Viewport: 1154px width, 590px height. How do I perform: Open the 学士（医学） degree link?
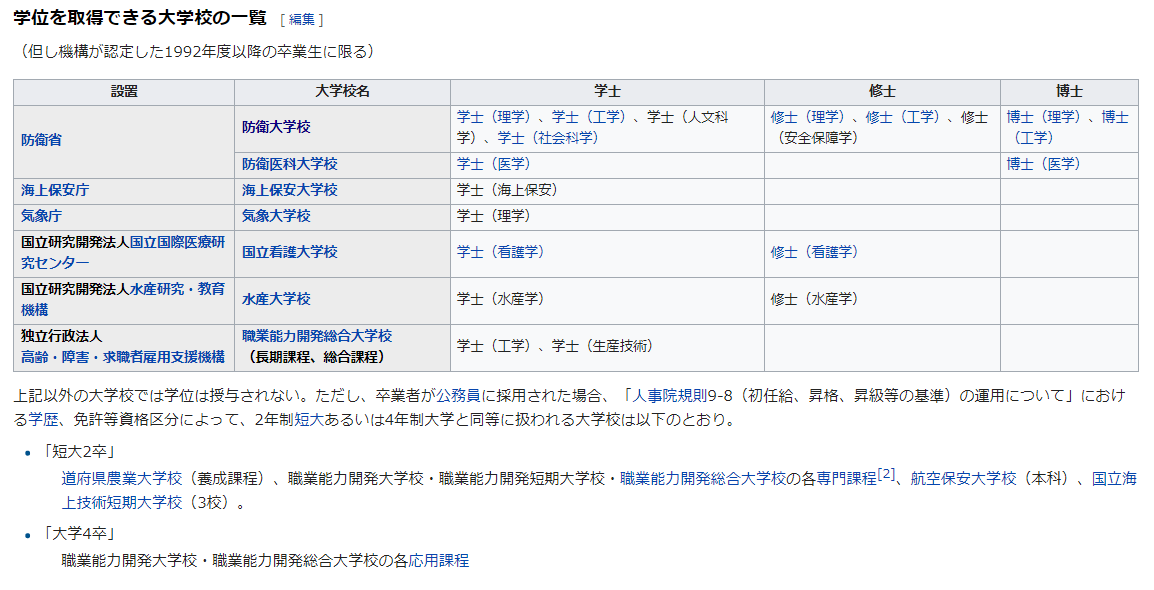coord(493,164)
